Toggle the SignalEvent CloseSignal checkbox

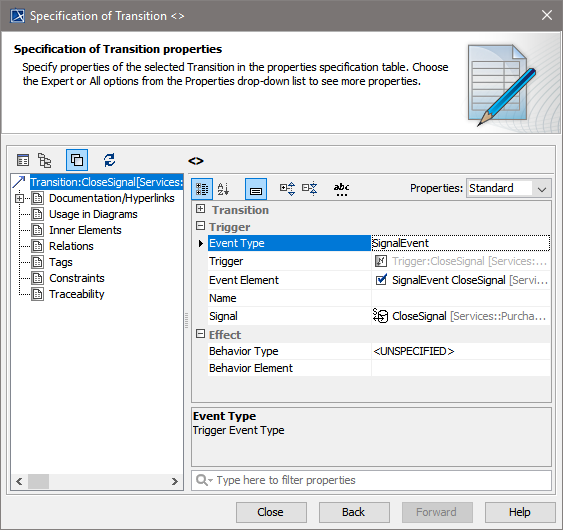(x=381, y=280)
